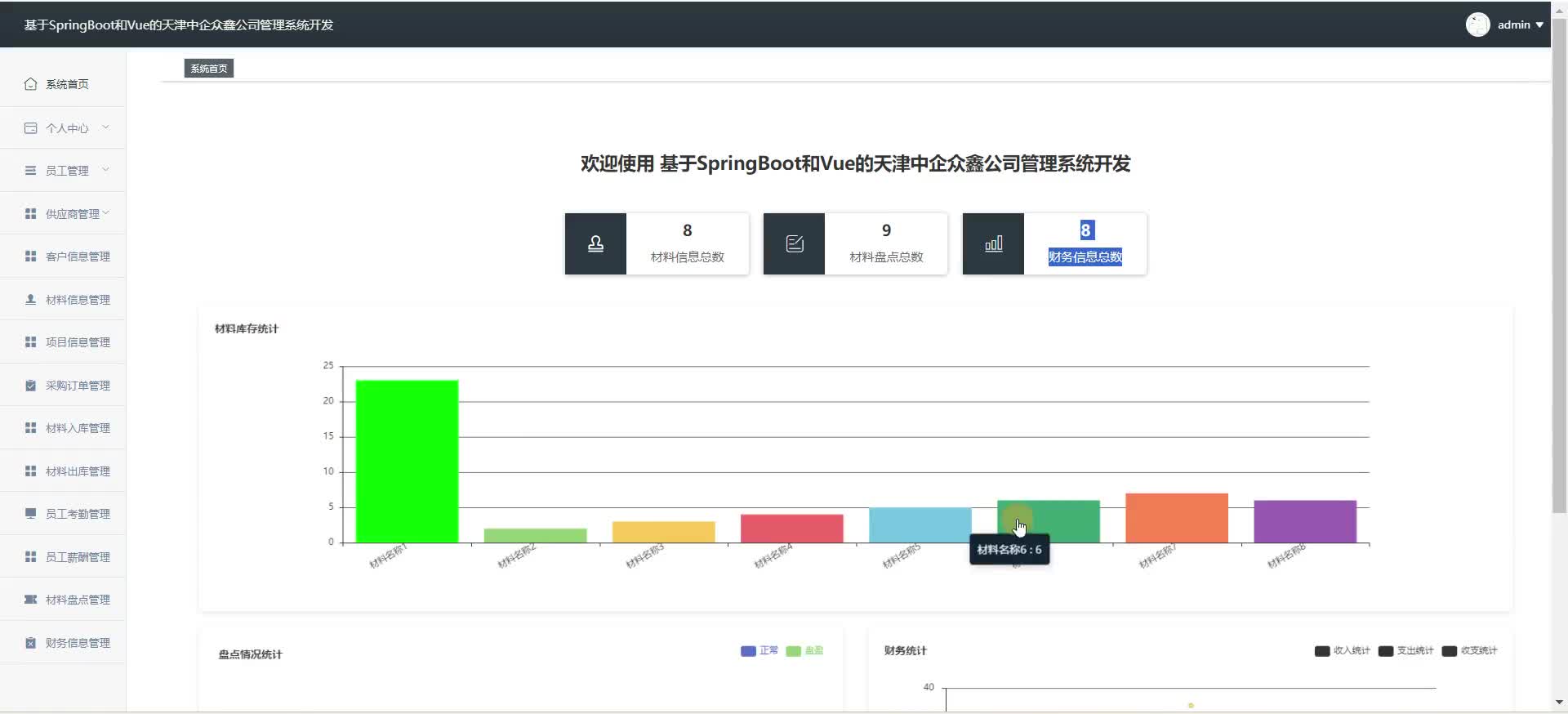Click the grid icon beside 客户信息管理

[x=30, y=257]
